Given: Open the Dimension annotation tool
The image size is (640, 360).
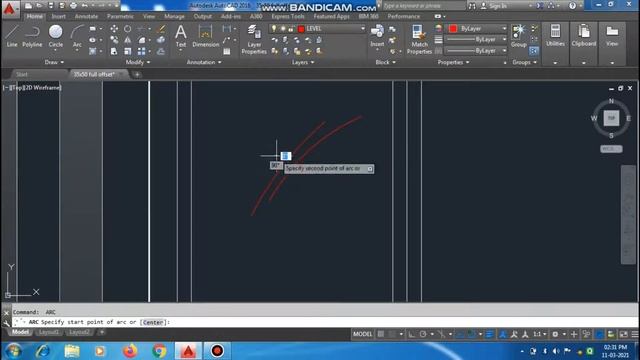Looking at the screenshot, I should [205, 36].
